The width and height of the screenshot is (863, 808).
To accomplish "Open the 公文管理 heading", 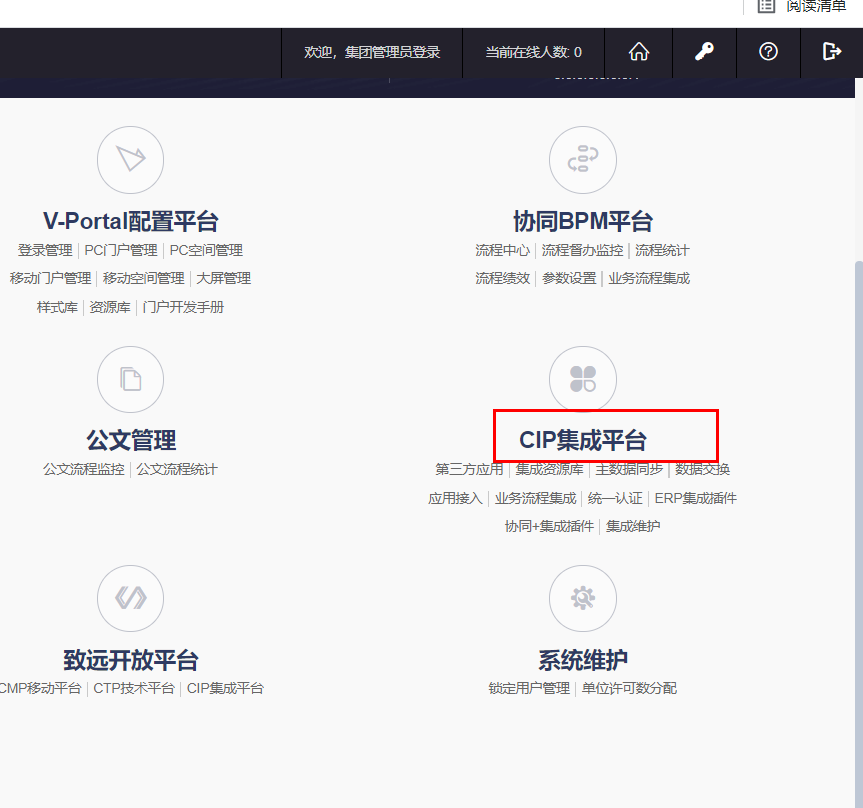I will (131, 440).
